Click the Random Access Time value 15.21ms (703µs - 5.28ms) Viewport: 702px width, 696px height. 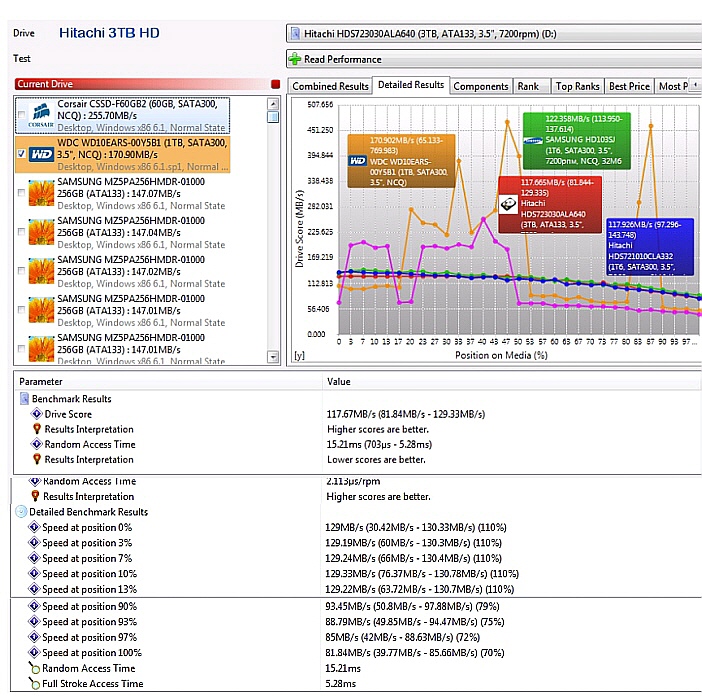(x=379, y=444)
